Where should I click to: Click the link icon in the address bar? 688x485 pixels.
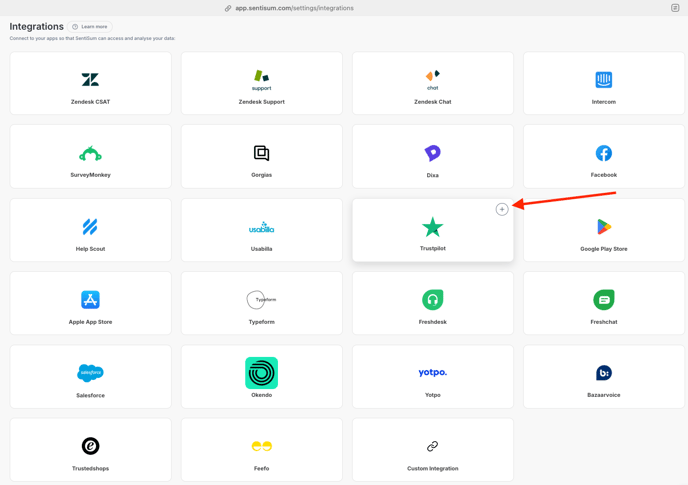tap(228, 8)
